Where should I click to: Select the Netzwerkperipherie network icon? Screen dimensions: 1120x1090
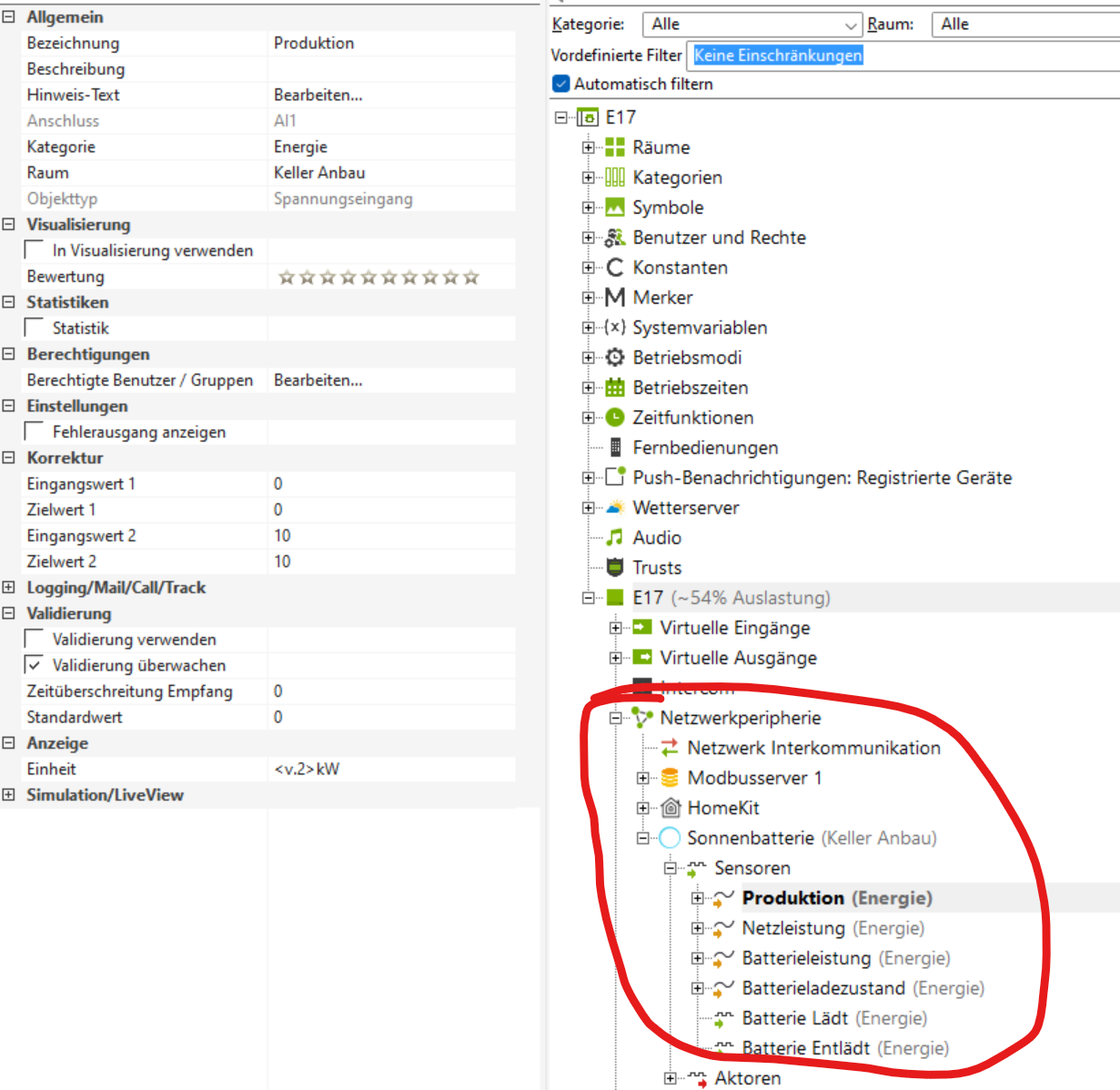coord(642,718)
